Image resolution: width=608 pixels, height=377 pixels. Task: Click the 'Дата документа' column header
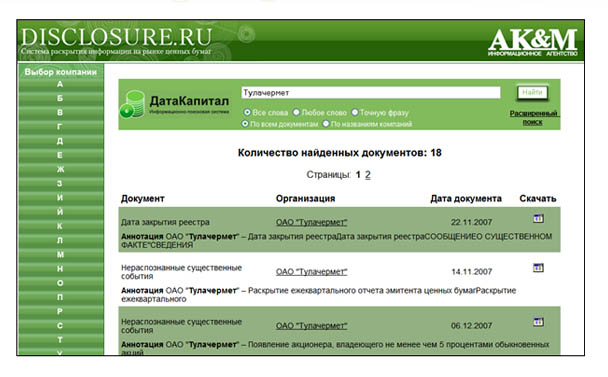pos(466,199)
